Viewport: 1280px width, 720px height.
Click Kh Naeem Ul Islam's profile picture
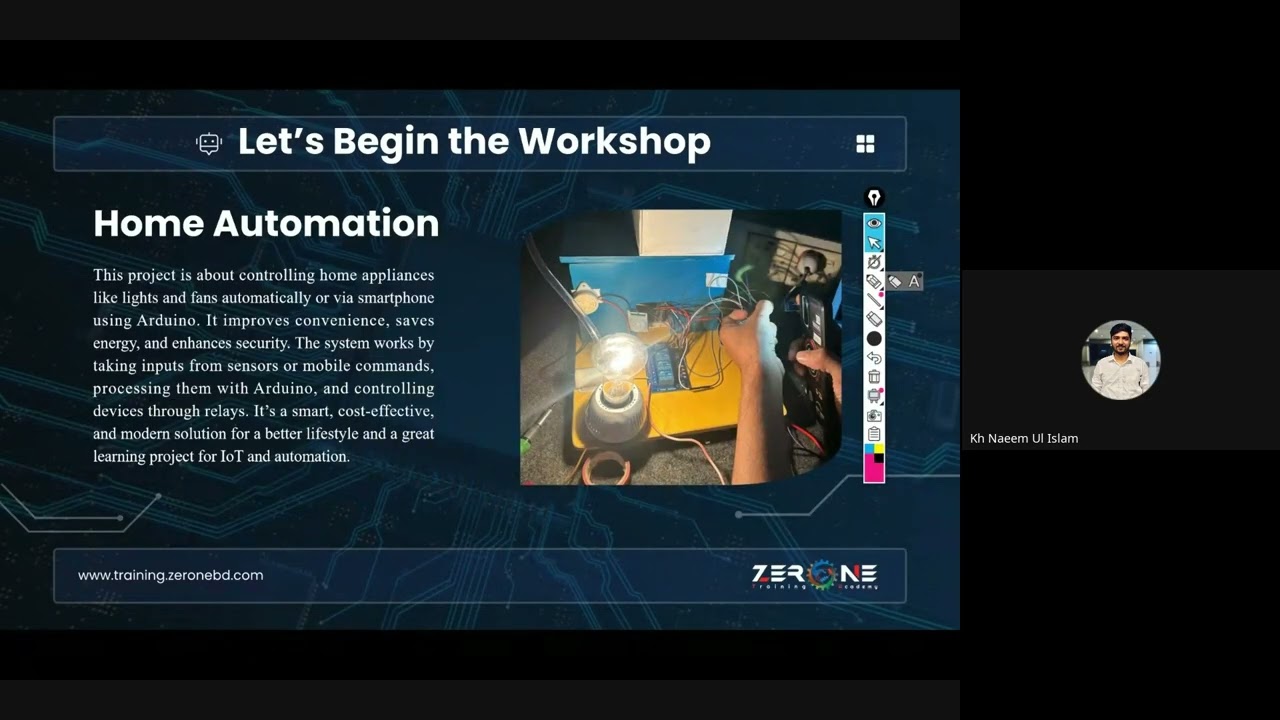coord(1121,360)
